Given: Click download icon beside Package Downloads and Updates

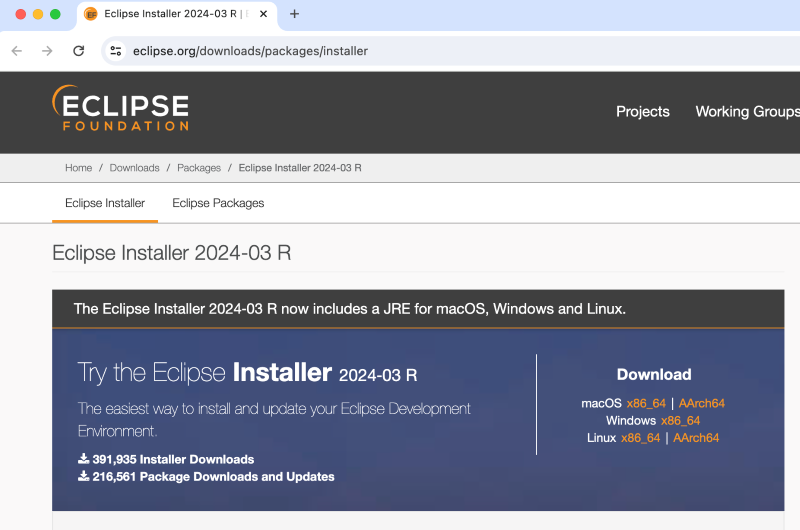Looking at the screenshot, I should (x=83, y=476).
